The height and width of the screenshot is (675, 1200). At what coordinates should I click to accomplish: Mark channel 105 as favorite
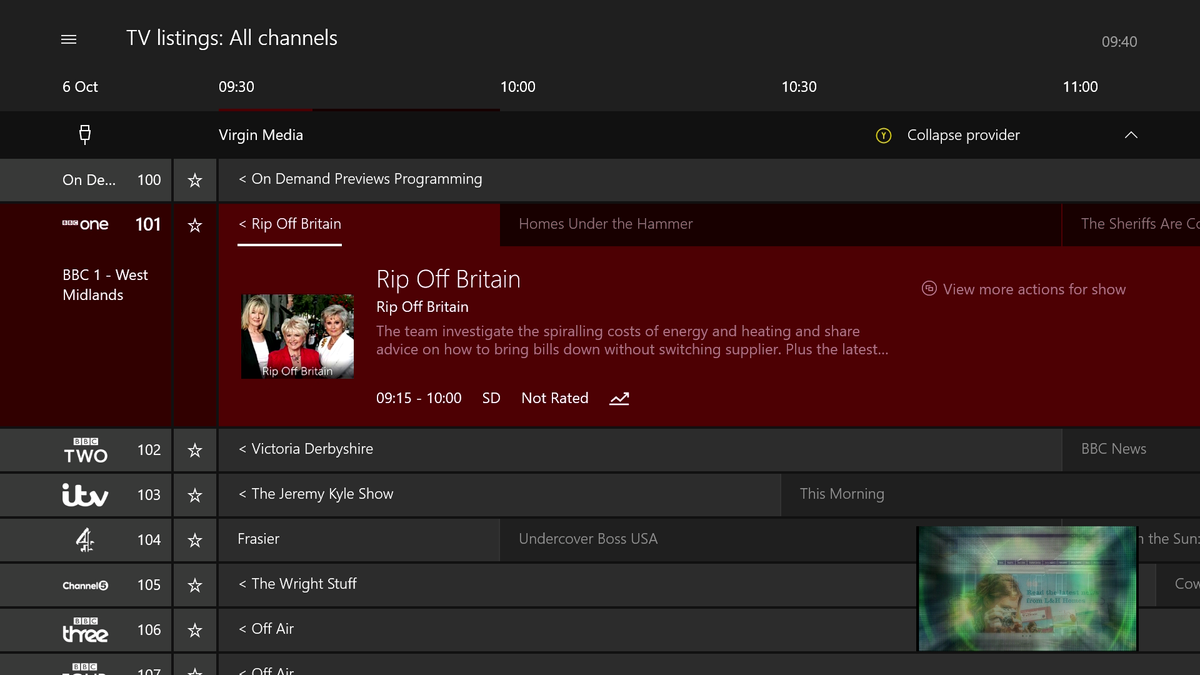(194, 584)
